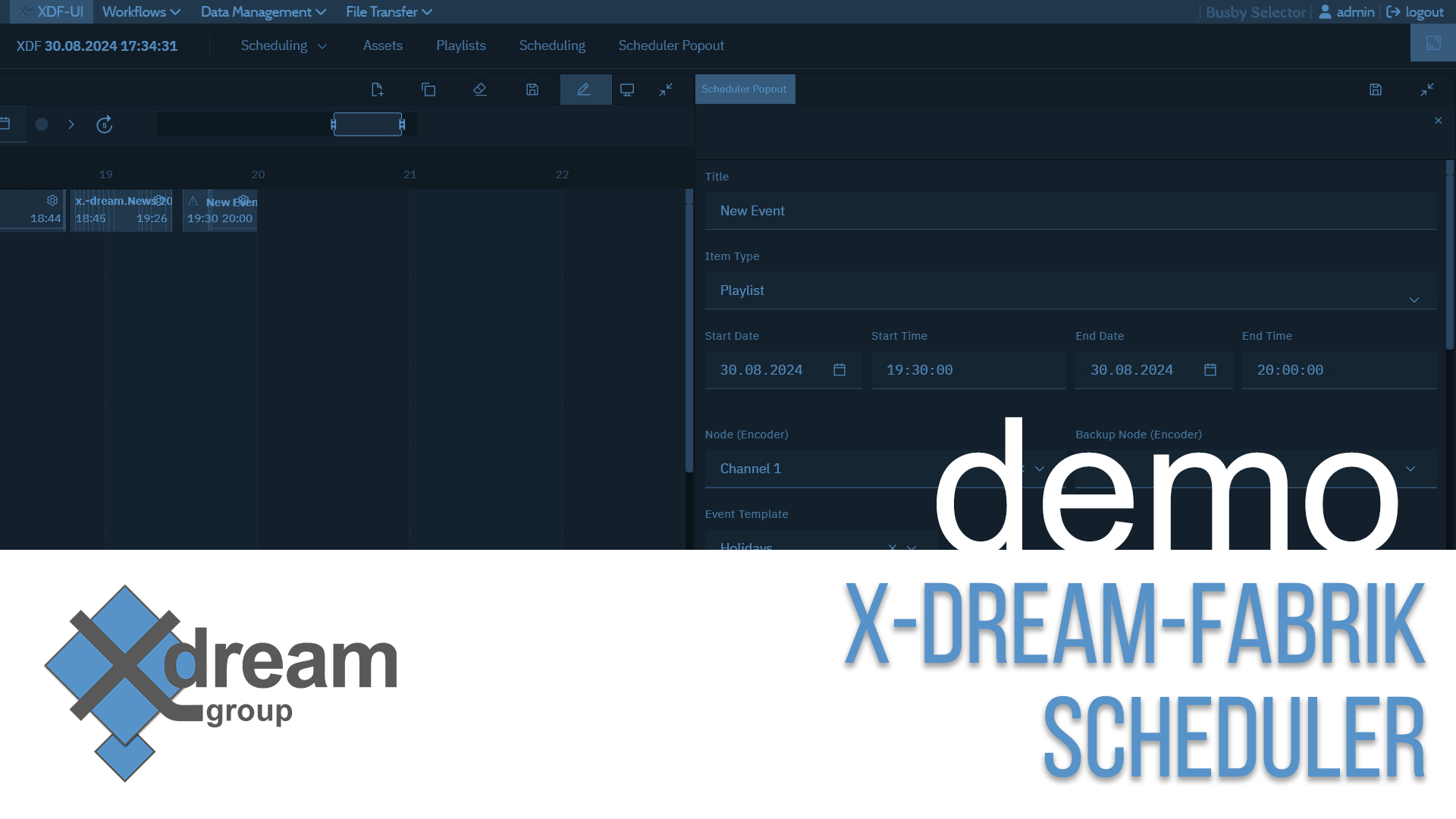Click the monitor display icon
The height and width of the screenshot is (819, 1456).
[627, 89]
